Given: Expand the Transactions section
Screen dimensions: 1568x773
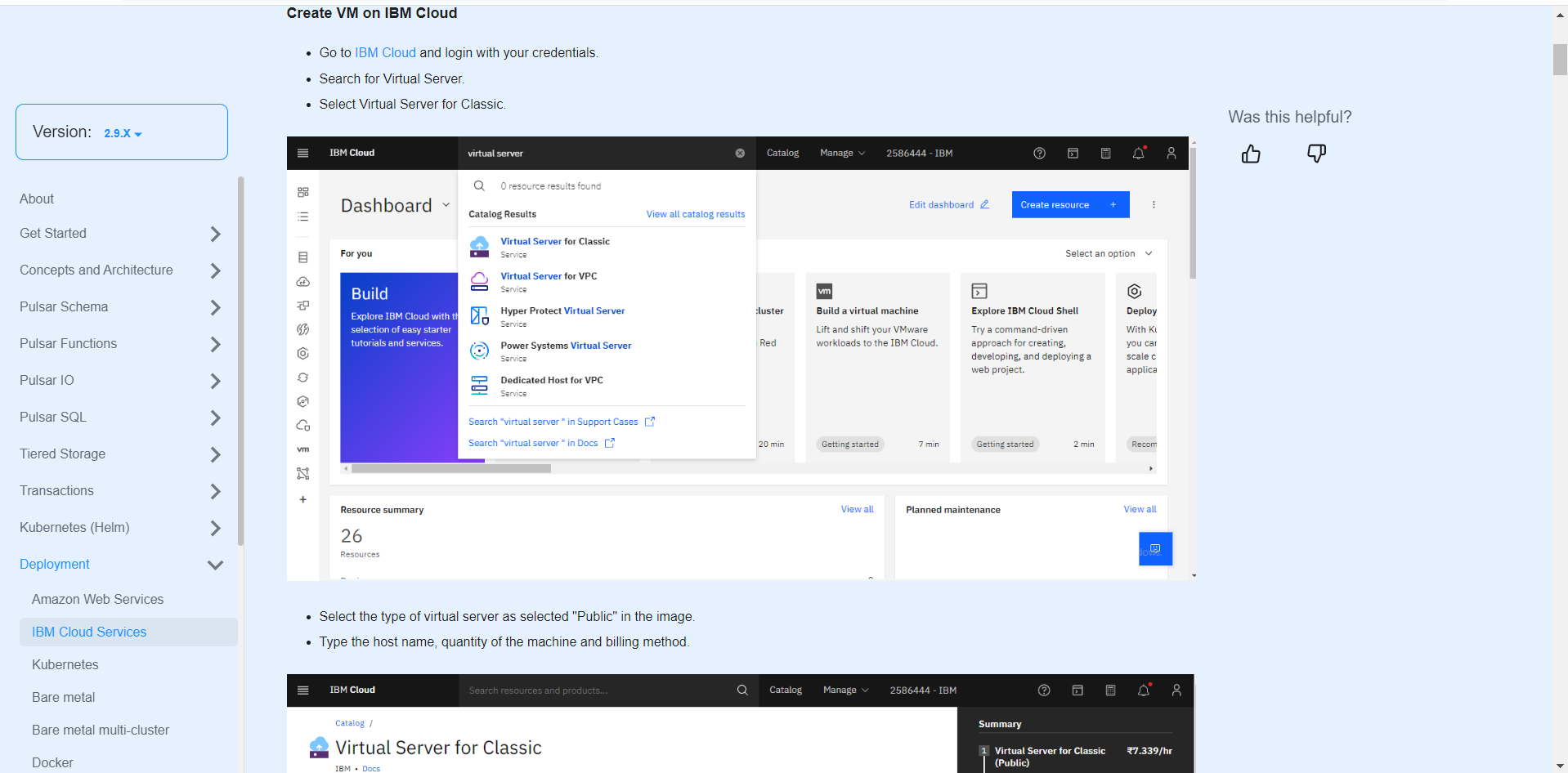Looking at the screenshot, I should (215, 491).
